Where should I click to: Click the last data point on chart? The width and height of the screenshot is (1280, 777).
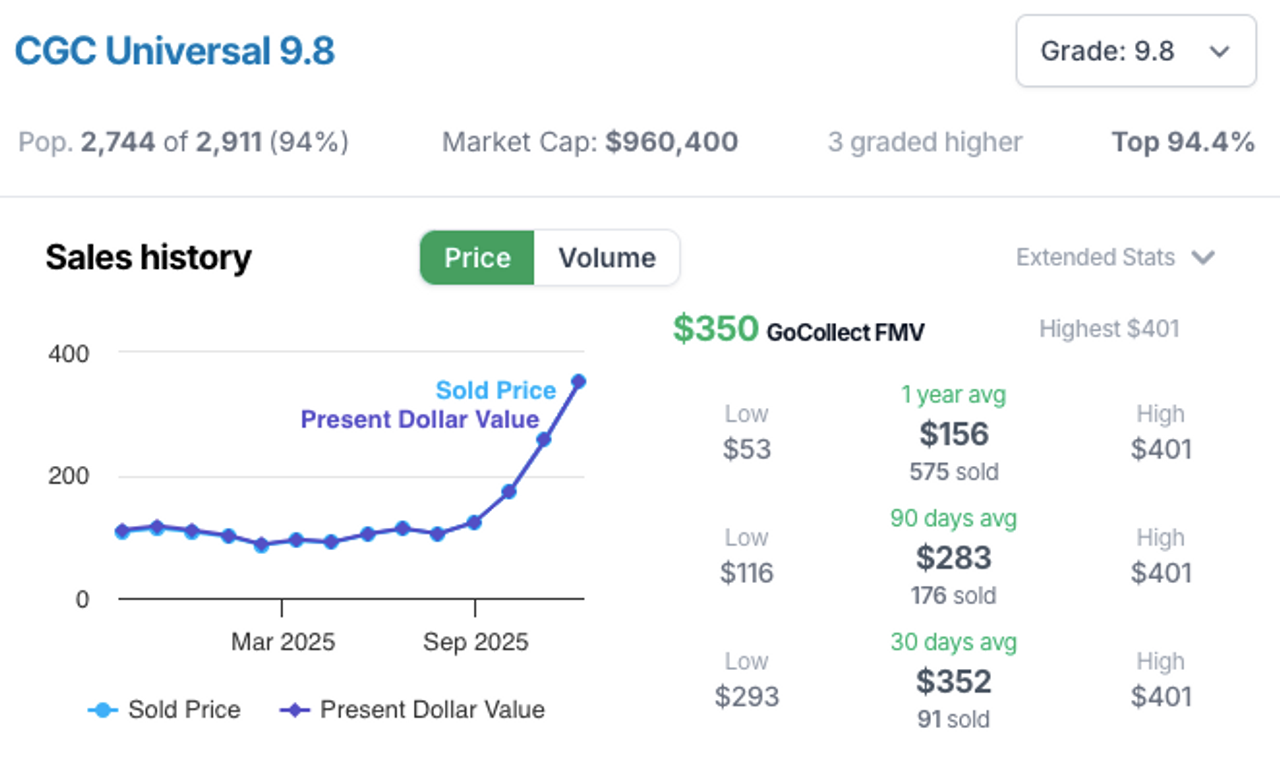578,381
